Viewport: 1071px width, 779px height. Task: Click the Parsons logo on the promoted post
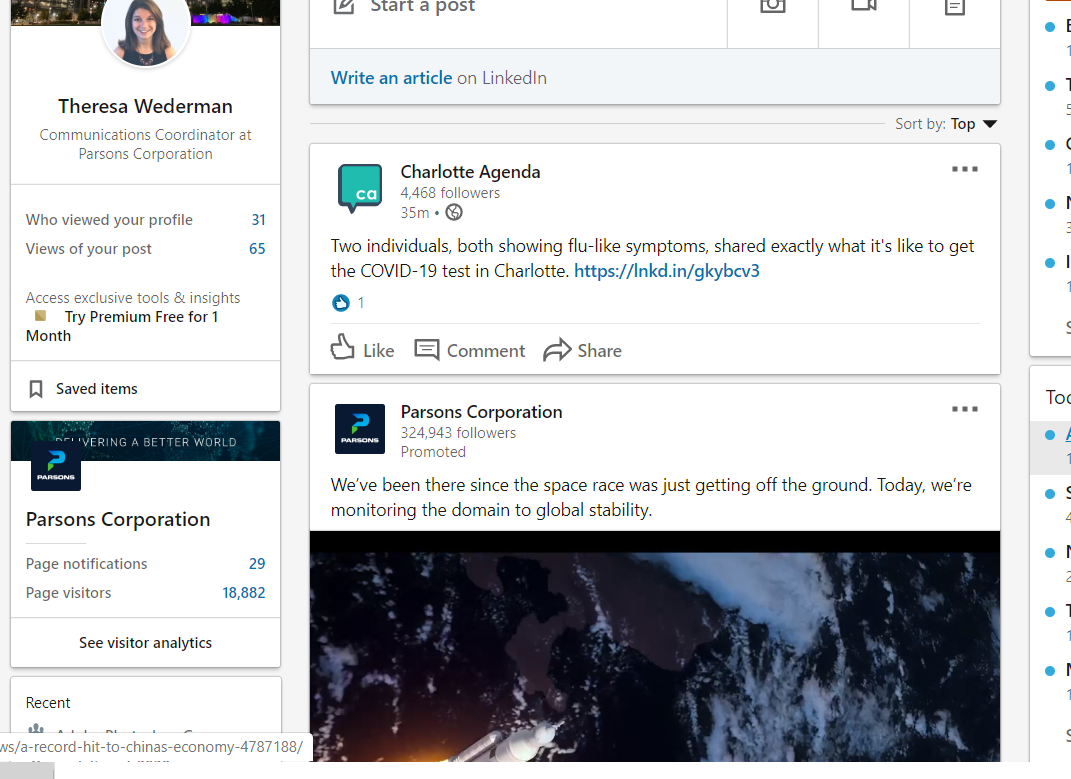tap(360, 429)
